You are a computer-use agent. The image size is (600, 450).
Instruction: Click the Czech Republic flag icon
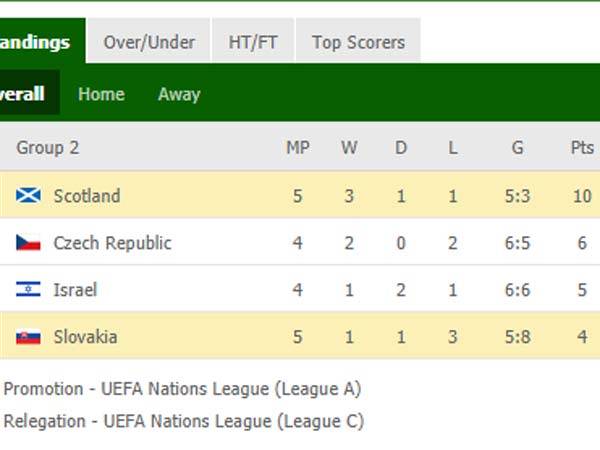[28, 242]
